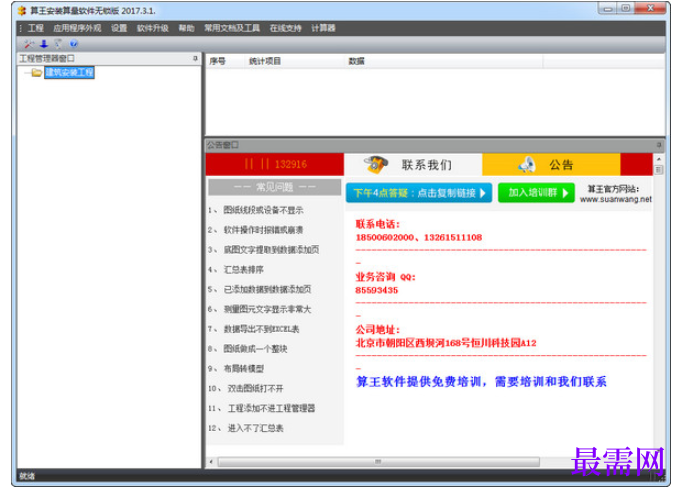Open FAQ 6 测量图元文字显示非常大
The image size is (683, 493).
260,310
